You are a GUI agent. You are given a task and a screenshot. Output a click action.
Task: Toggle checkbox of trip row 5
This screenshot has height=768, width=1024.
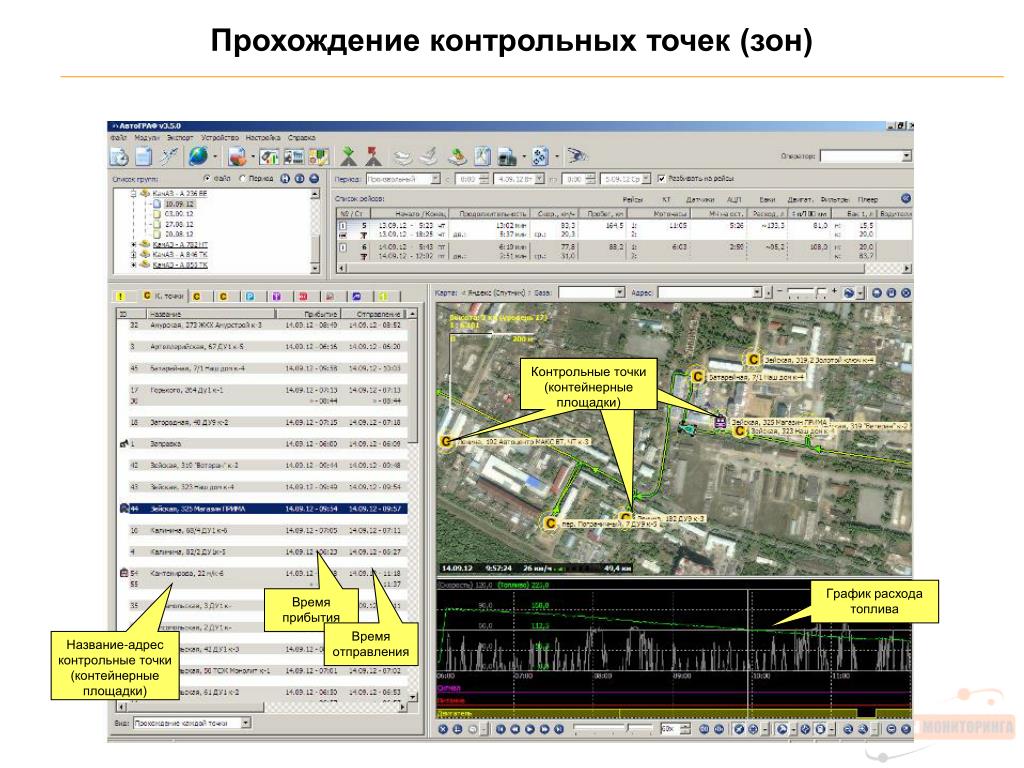click(x=342, y=226)
